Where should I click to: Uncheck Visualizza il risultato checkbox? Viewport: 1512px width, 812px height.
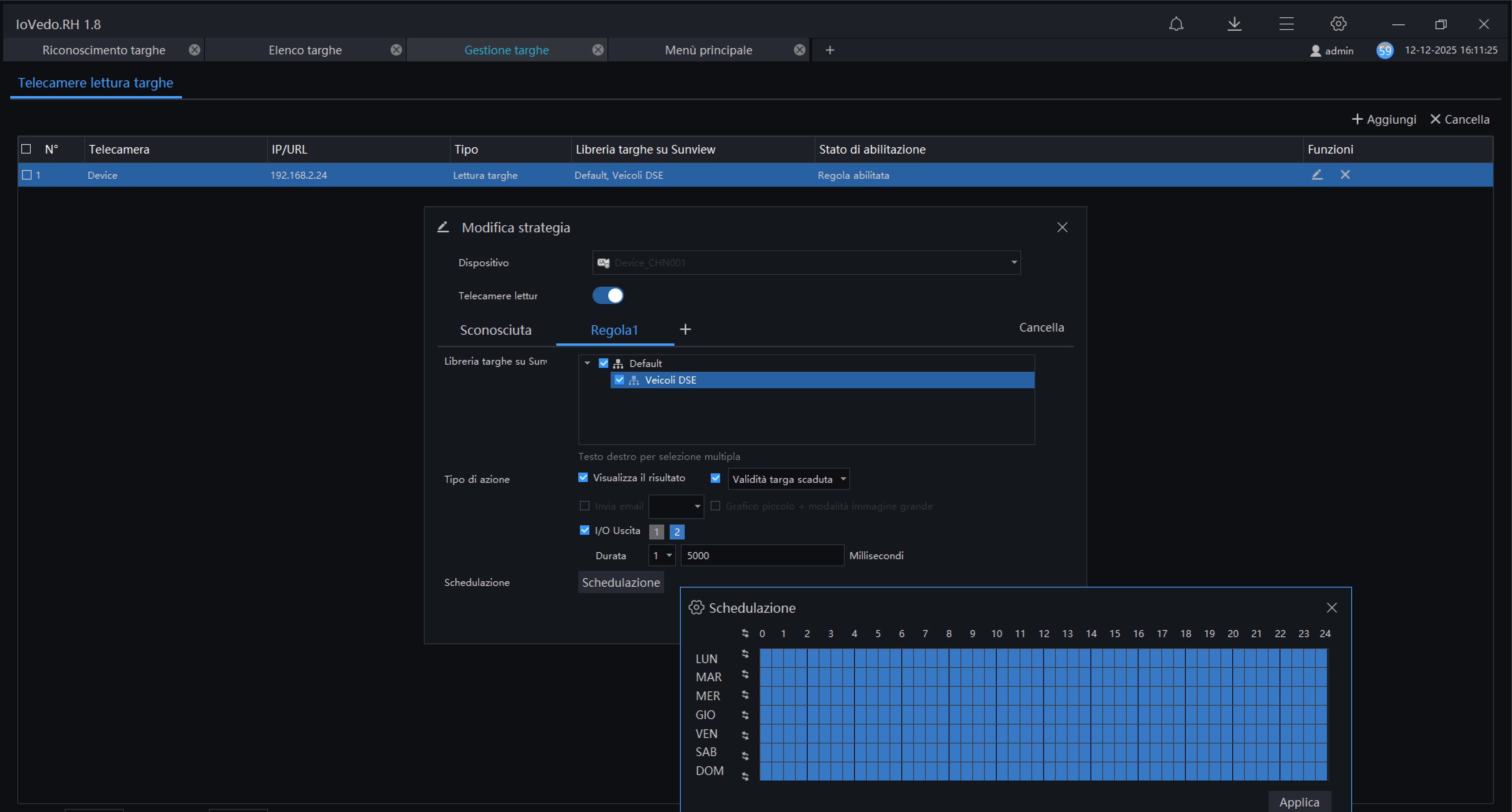click(583, 478)
